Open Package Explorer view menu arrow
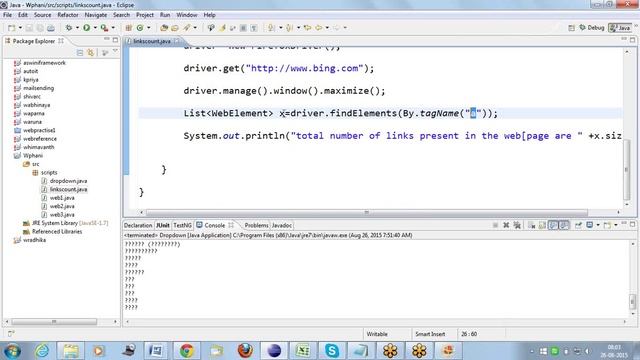Viewport: 640px width, 360px height. (x=115, y=51)
